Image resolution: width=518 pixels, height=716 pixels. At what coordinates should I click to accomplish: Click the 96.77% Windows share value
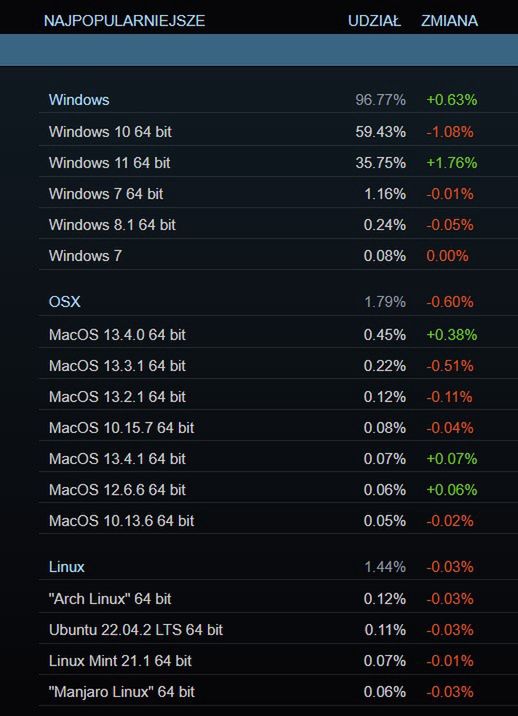point(381,100)
